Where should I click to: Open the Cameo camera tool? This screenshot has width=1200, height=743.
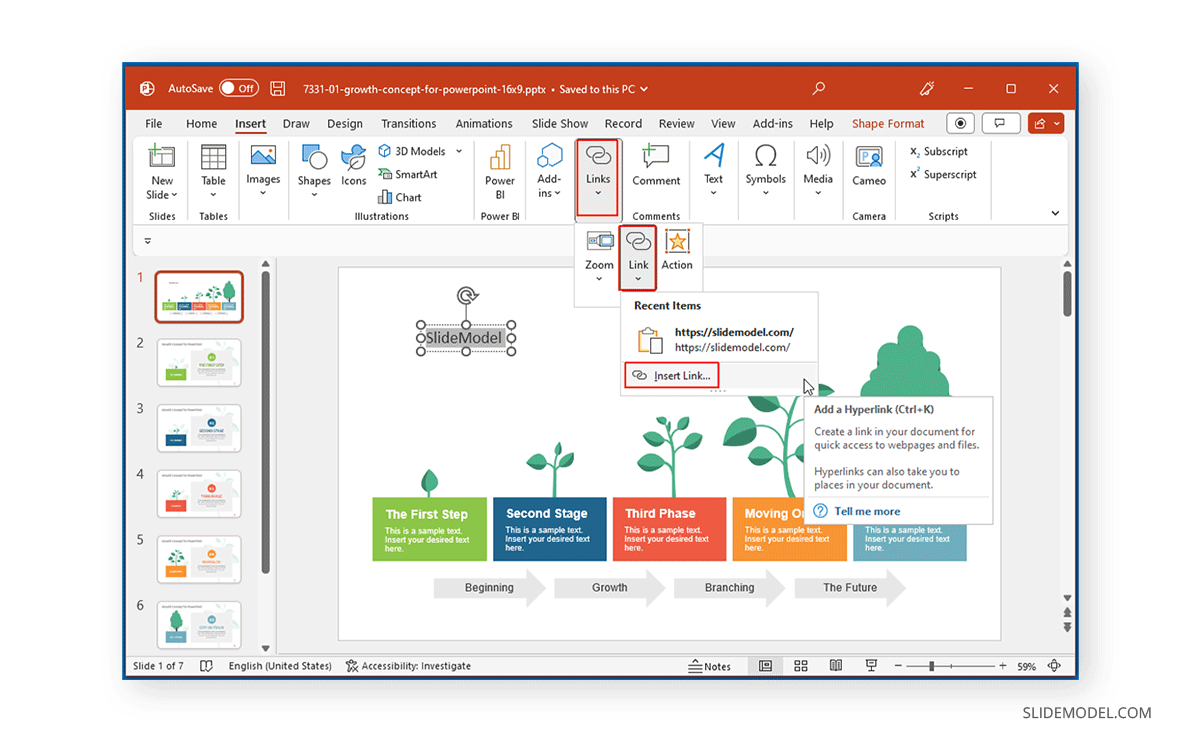(869, 170)
